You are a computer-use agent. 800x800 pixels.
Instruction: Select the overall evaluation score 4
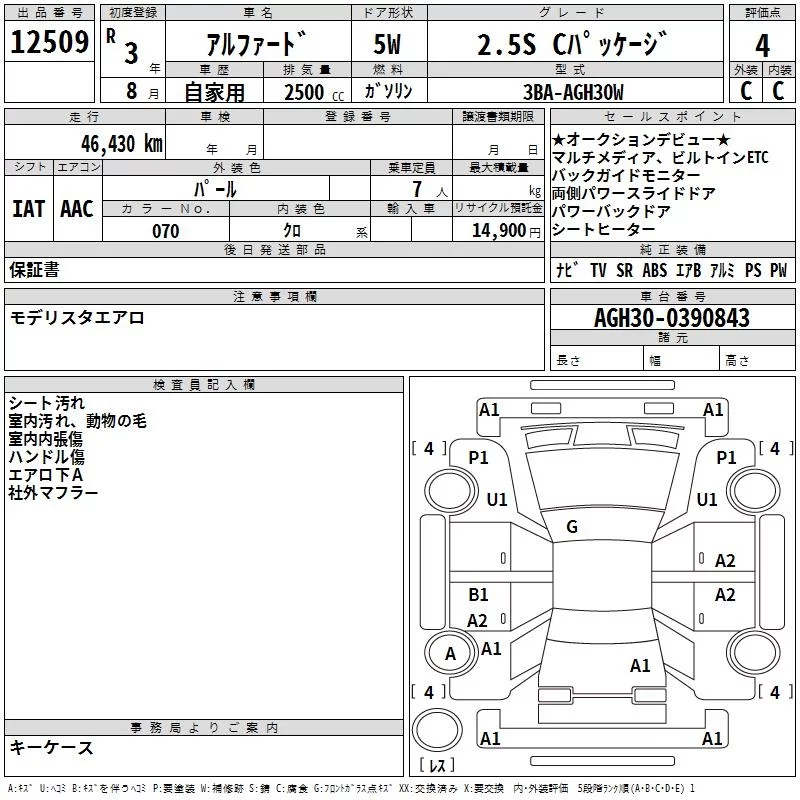pos(763,46)
